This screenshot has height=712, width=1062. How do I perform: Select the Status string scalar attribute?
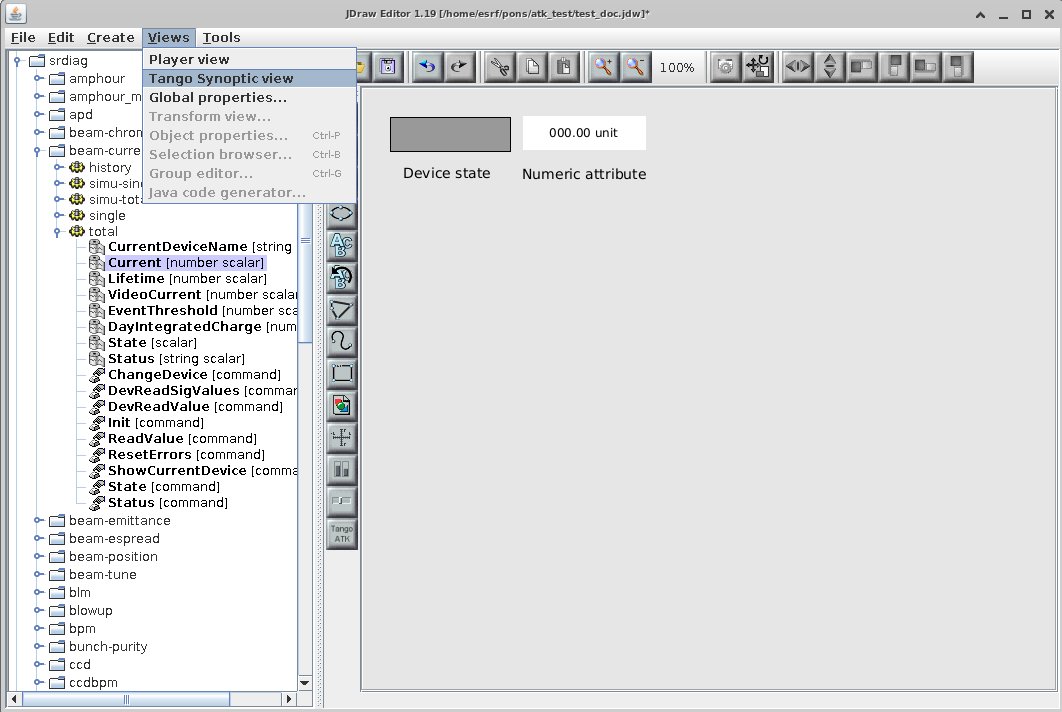176,358
